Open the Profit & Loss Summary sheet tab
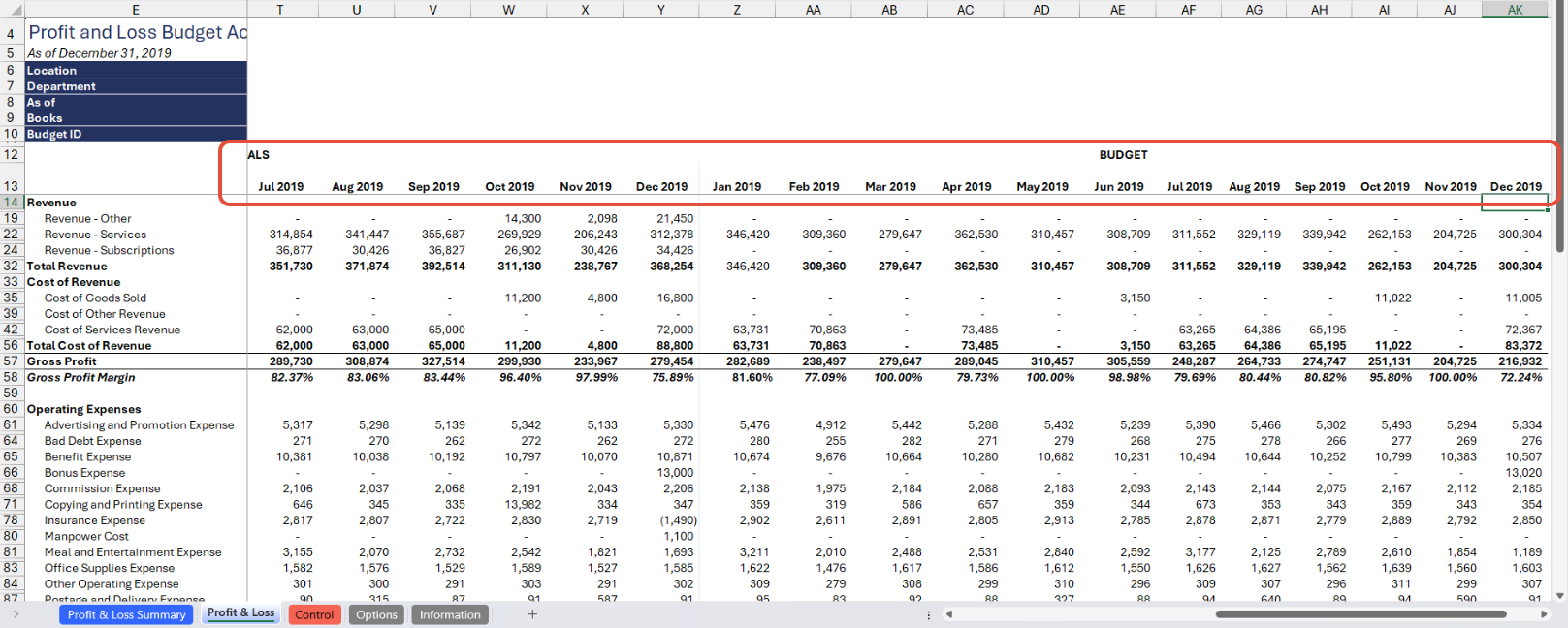 tap(126, 614)
